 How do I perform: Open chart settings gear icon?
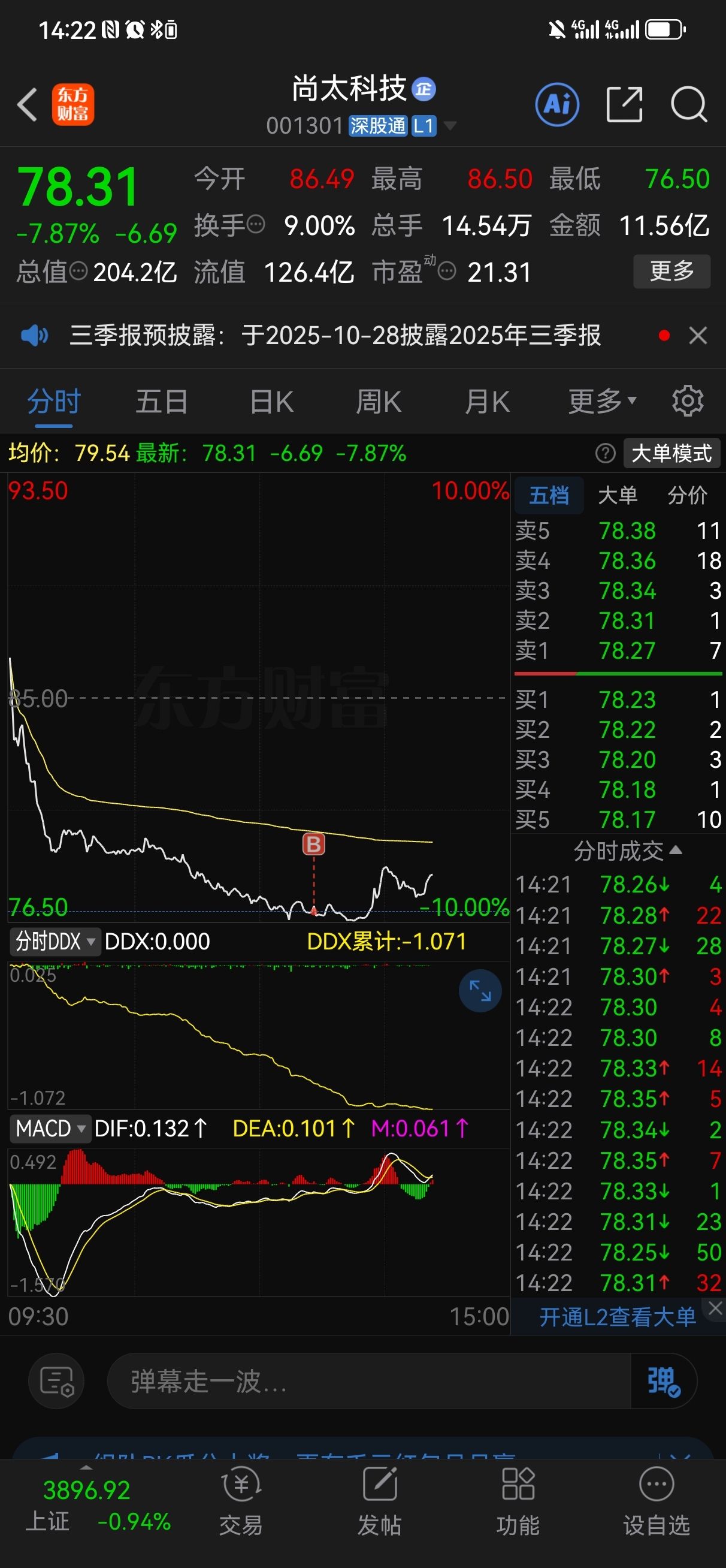(x=688, y=401)
